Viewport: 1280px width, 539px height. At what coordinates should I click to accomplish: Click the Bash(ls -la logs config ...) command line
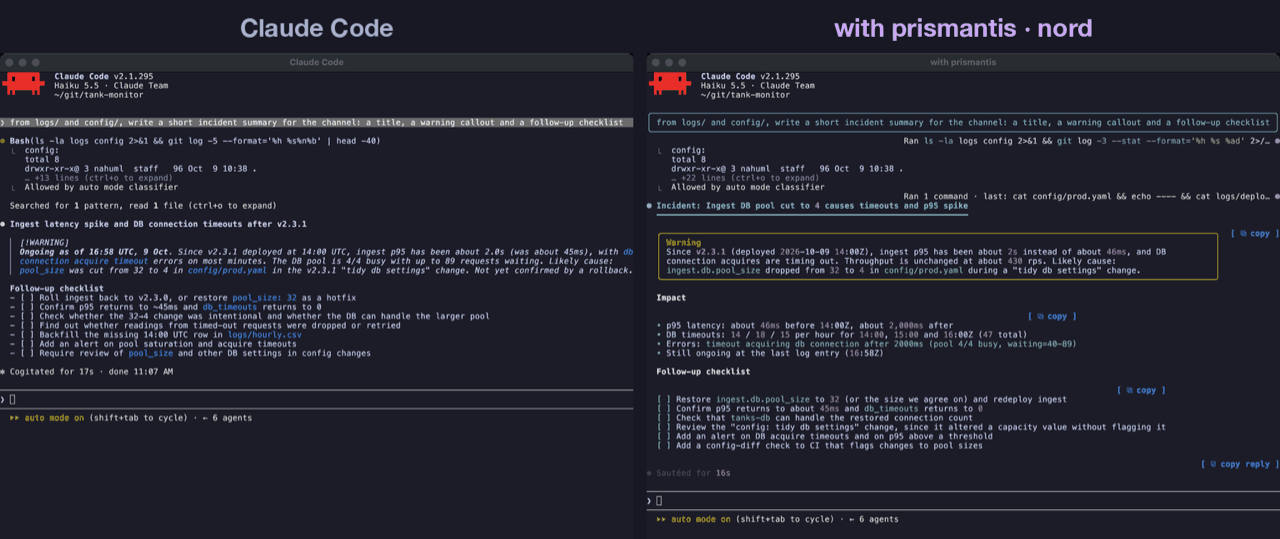[196, 140]
